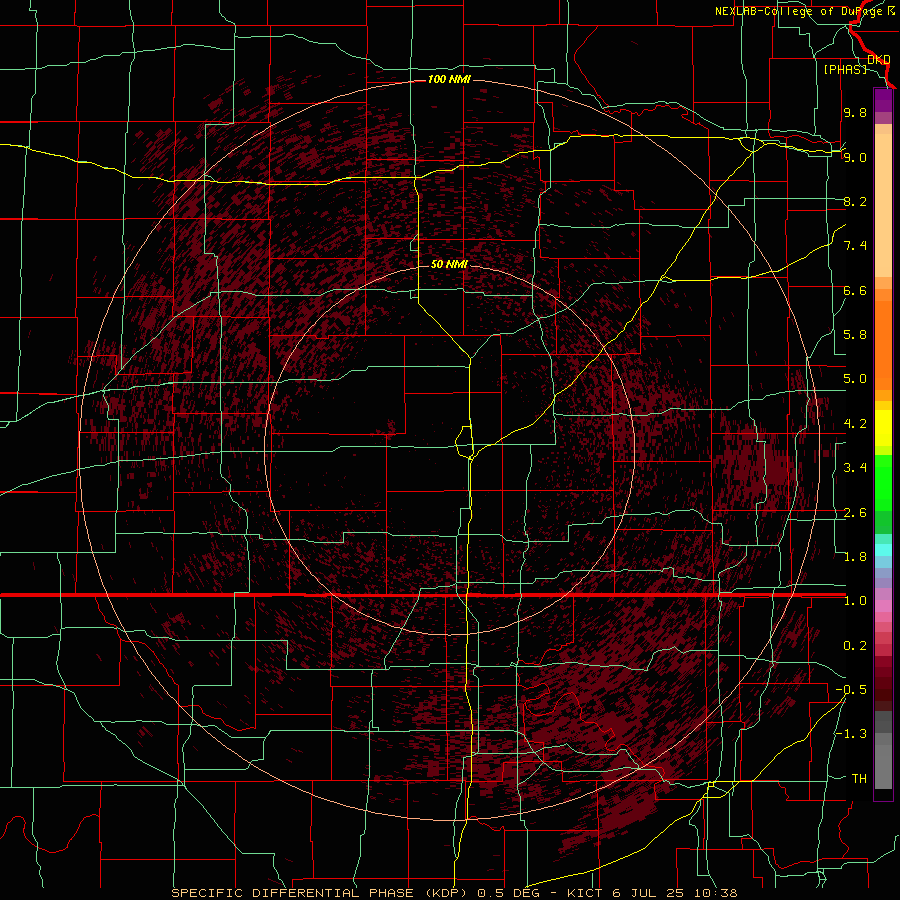Pick the bright green color bar segment
Image resolution: width=900 pixels, height=900 pixels.
tap(883, 481)
